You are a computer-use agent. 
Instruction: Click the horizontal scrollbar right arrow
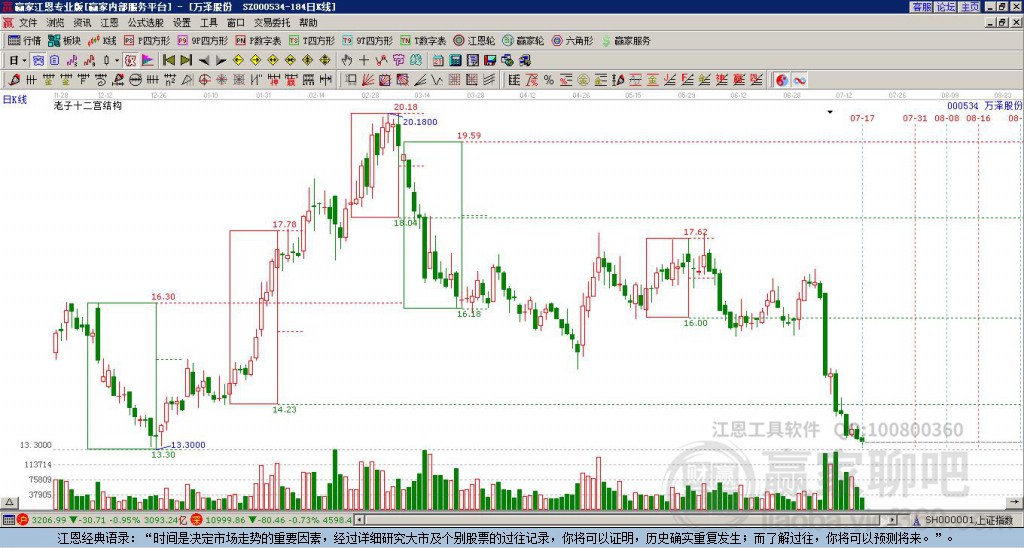click(x=892, y=520)
